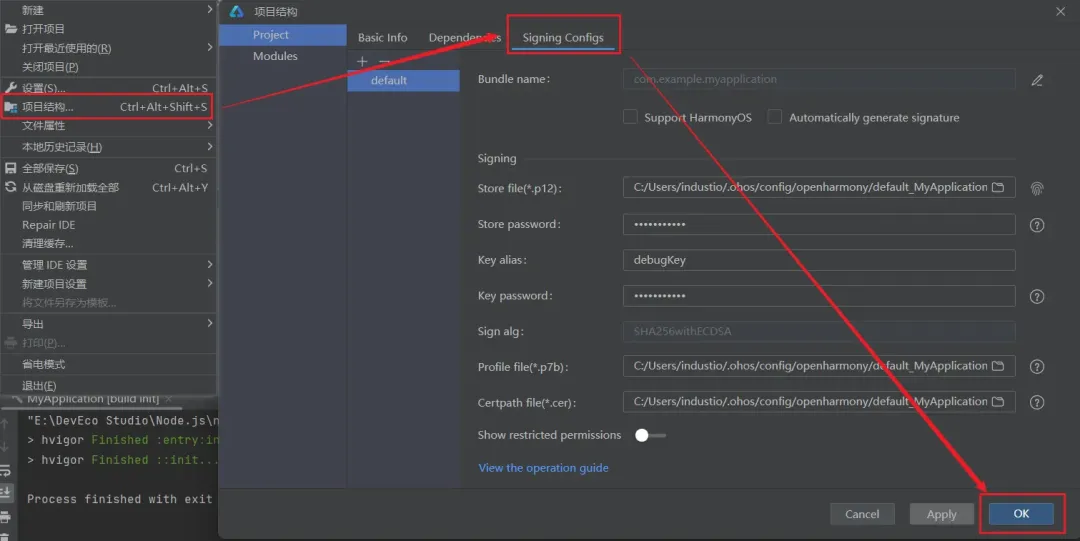Expand 打开最近使用的 submenu
1080x541 pixels.
(210, 48)
